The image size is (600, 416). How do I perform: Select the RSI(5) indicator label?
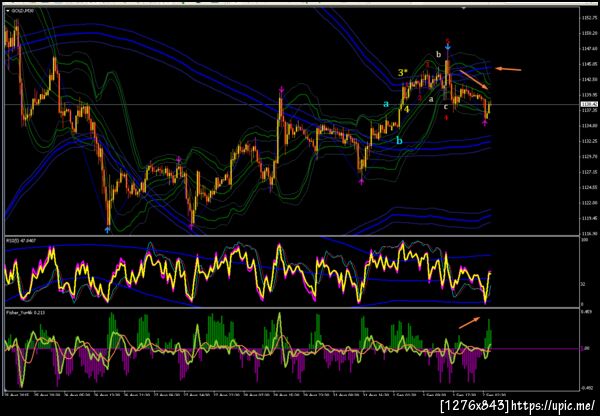20,240
